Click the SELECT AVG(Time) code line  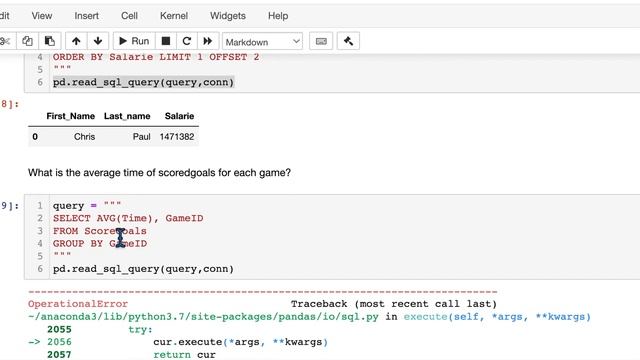point(128,218)
